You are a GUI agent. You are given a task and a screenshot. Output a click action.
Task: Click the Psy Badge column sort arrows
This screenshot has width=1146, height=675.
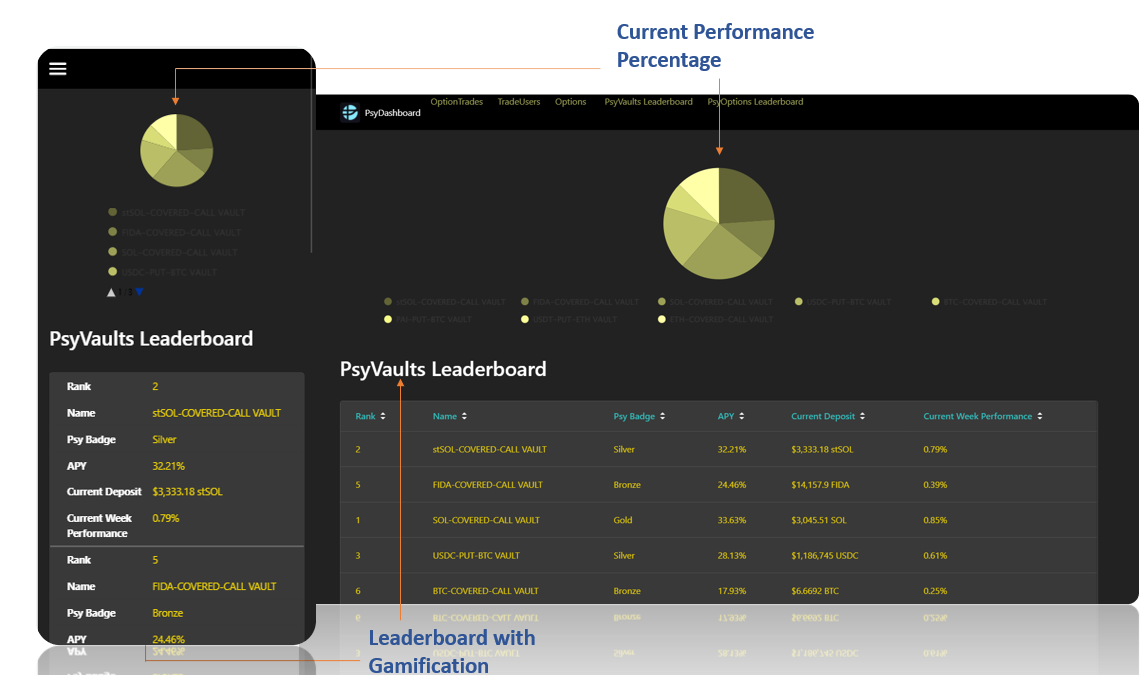pos(662,416)
